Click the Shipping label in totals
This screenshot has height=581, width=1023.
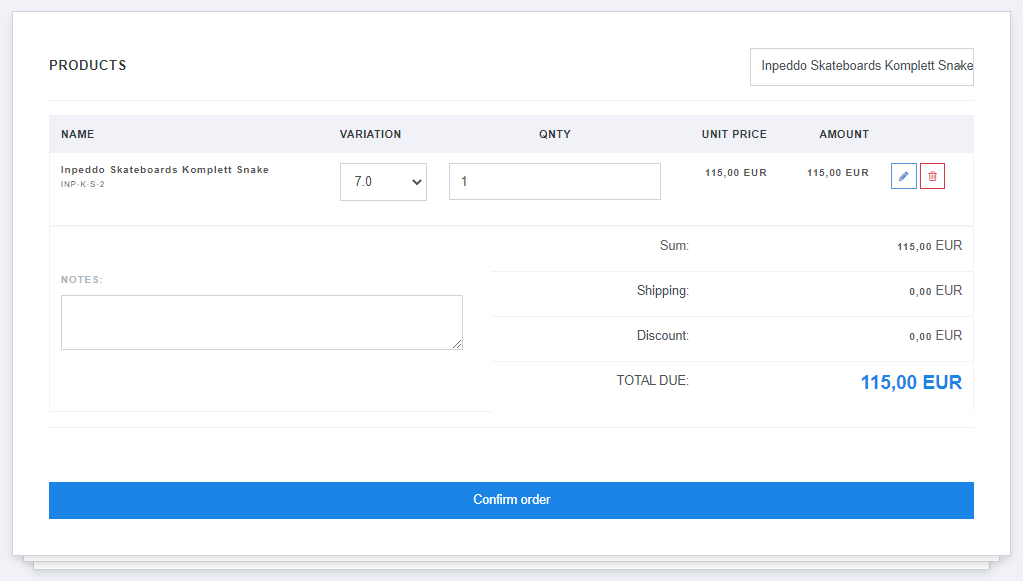pyautogui.click(x=662, y=291)
